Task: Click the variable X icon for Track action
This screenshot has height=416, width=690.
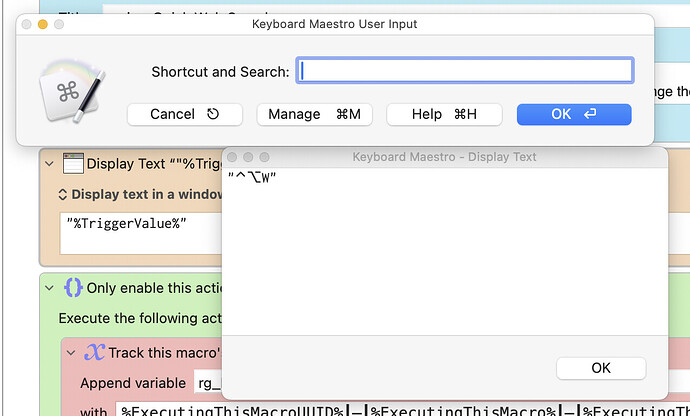Action: [94, 352]
